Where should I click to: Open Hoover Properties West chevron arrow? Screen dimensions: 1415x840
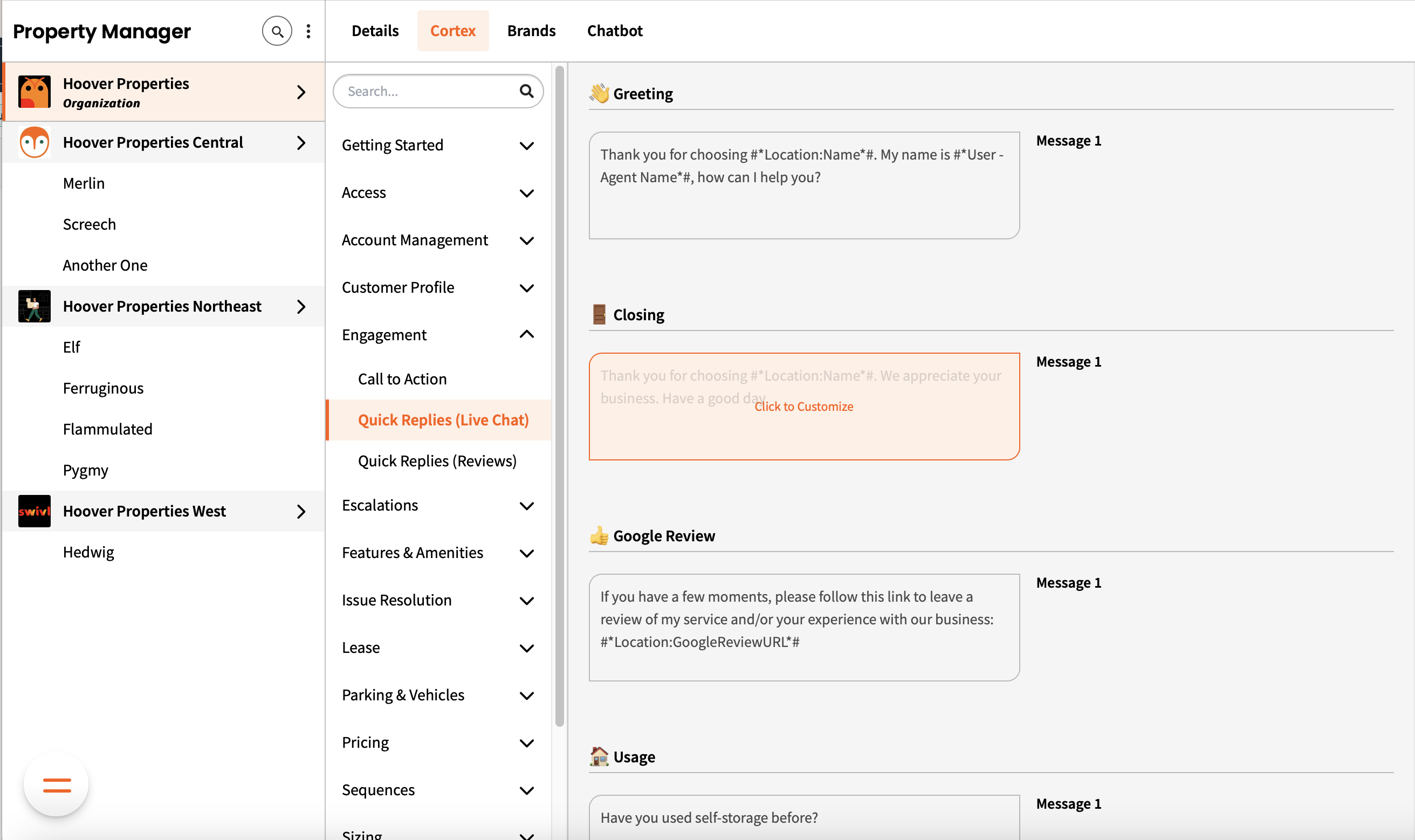(301, 512)
